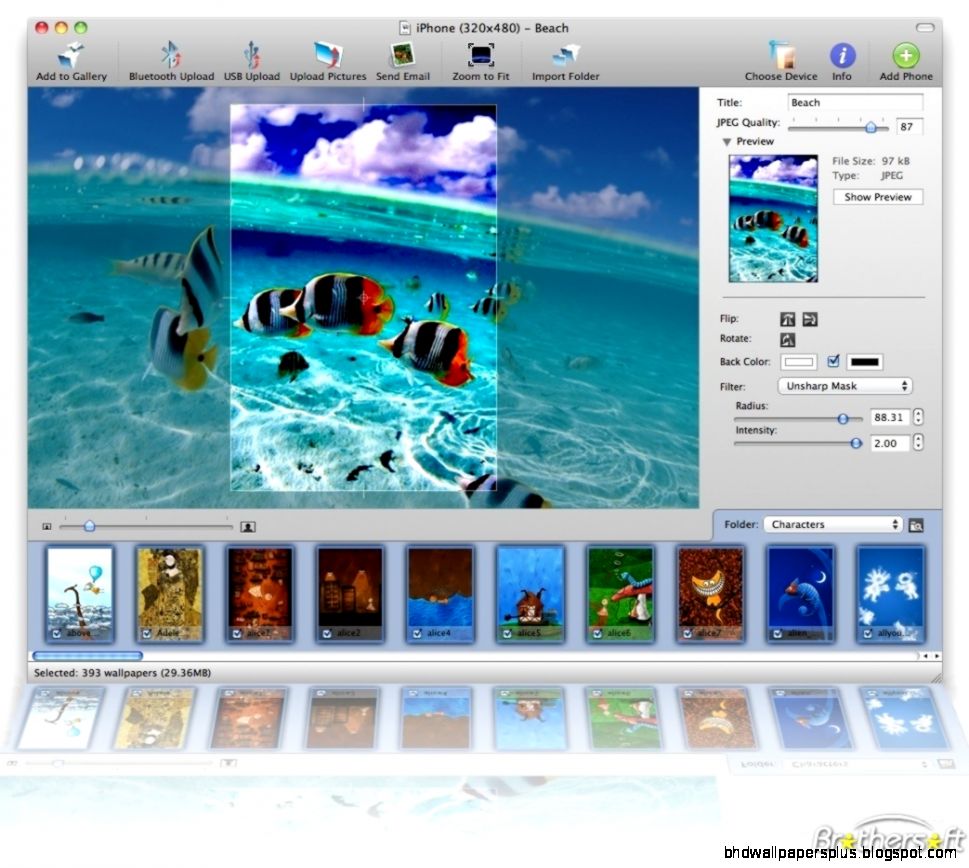Click the large thumbnail size icon
The height and width of the screenshot is (868, 969).
pyautogui.click(x=247, y=526)
